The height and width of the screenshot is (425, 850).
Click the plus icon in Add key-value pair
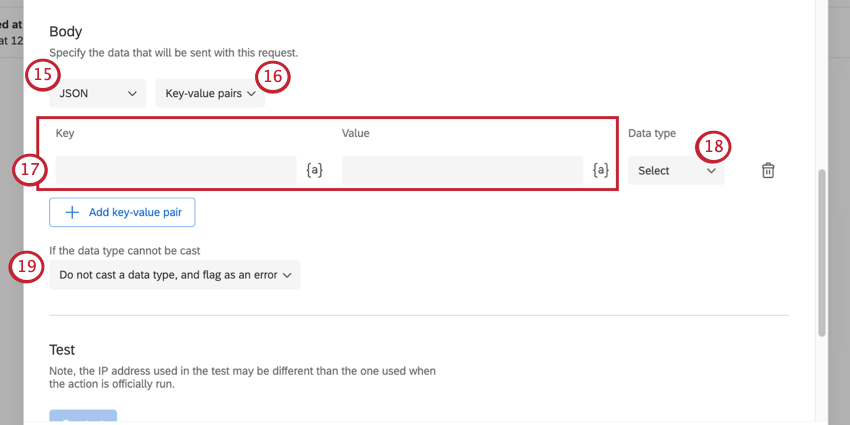(x=72, y=212)
